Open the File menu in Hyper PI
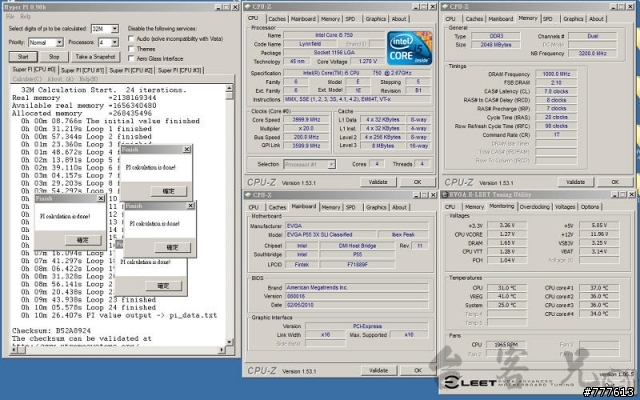 point(9,17)
